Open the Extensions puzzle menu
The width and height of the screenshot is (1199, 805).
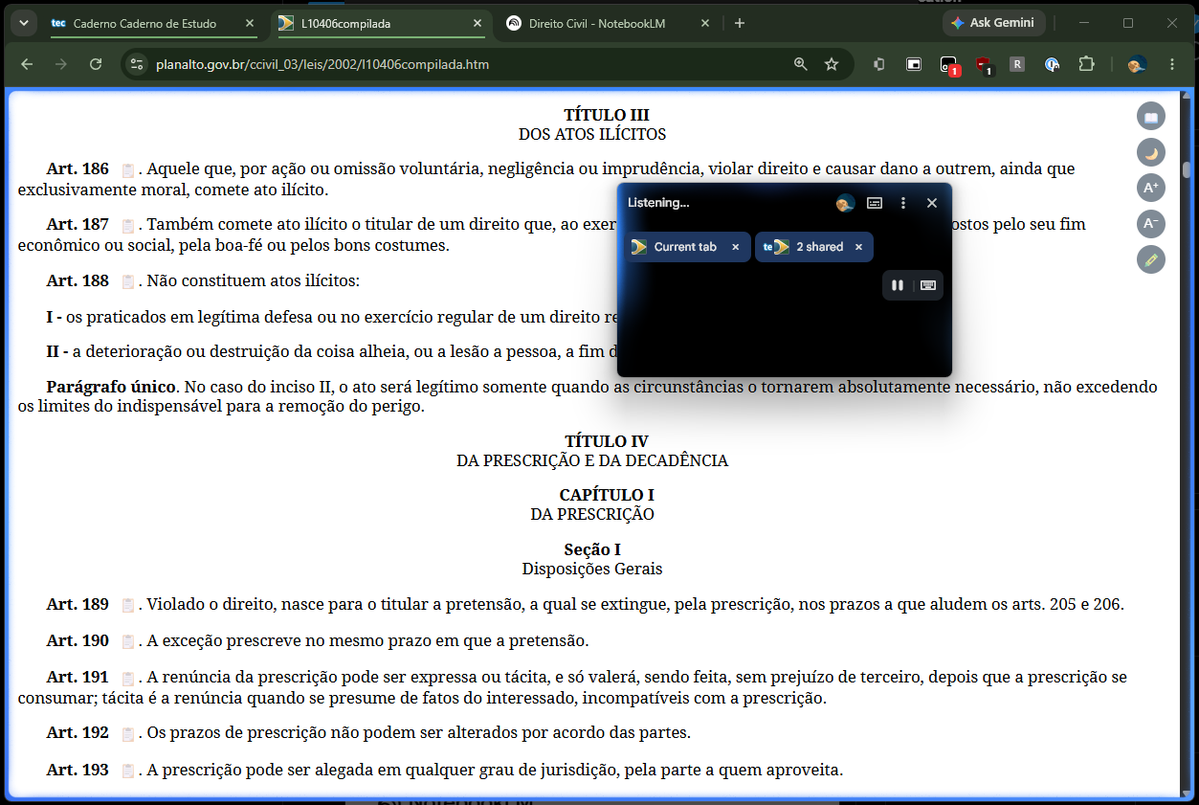pos(1087,64)
